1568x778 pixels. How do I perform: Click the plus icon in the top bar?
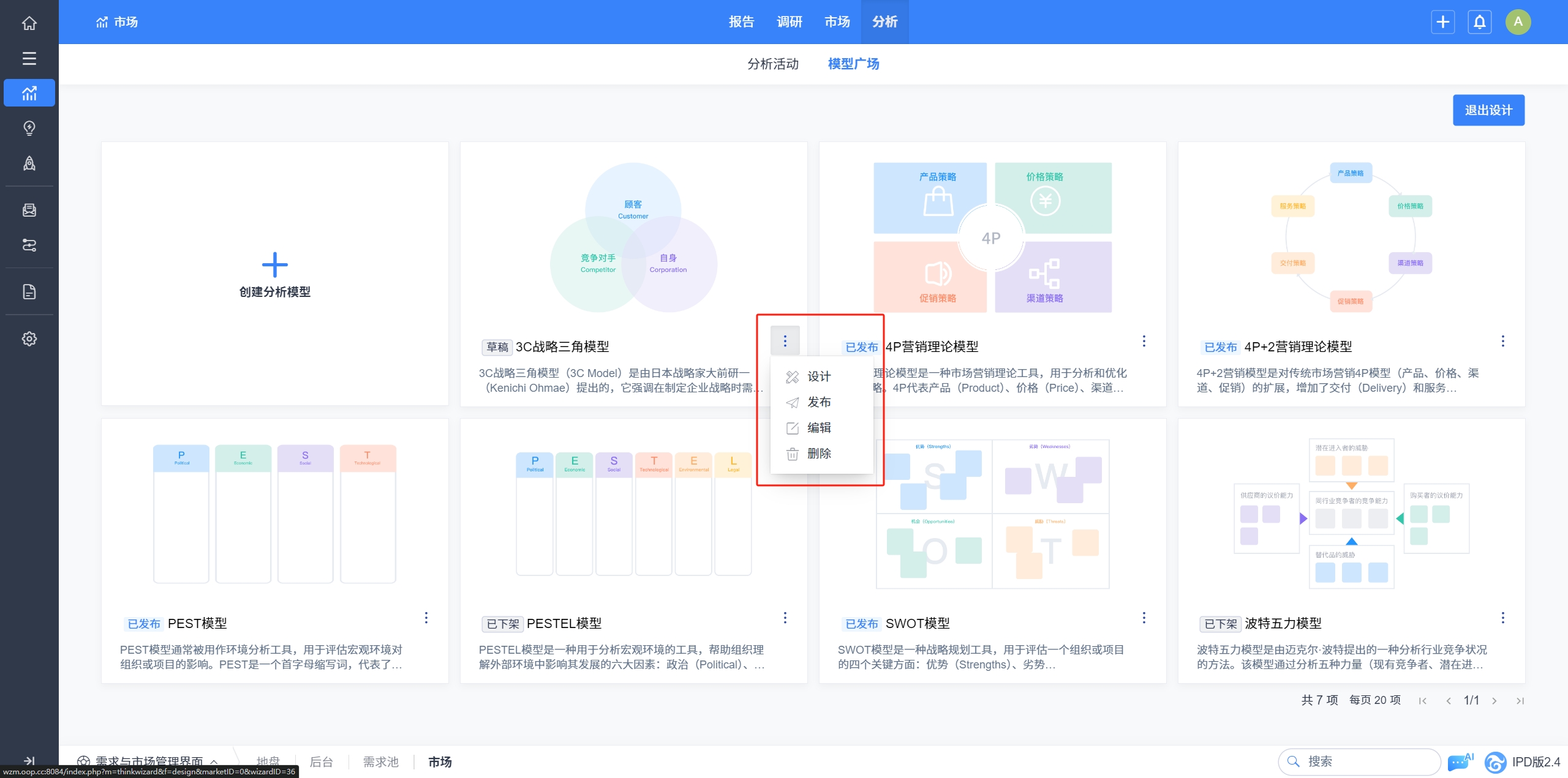tap(1442, 22)
